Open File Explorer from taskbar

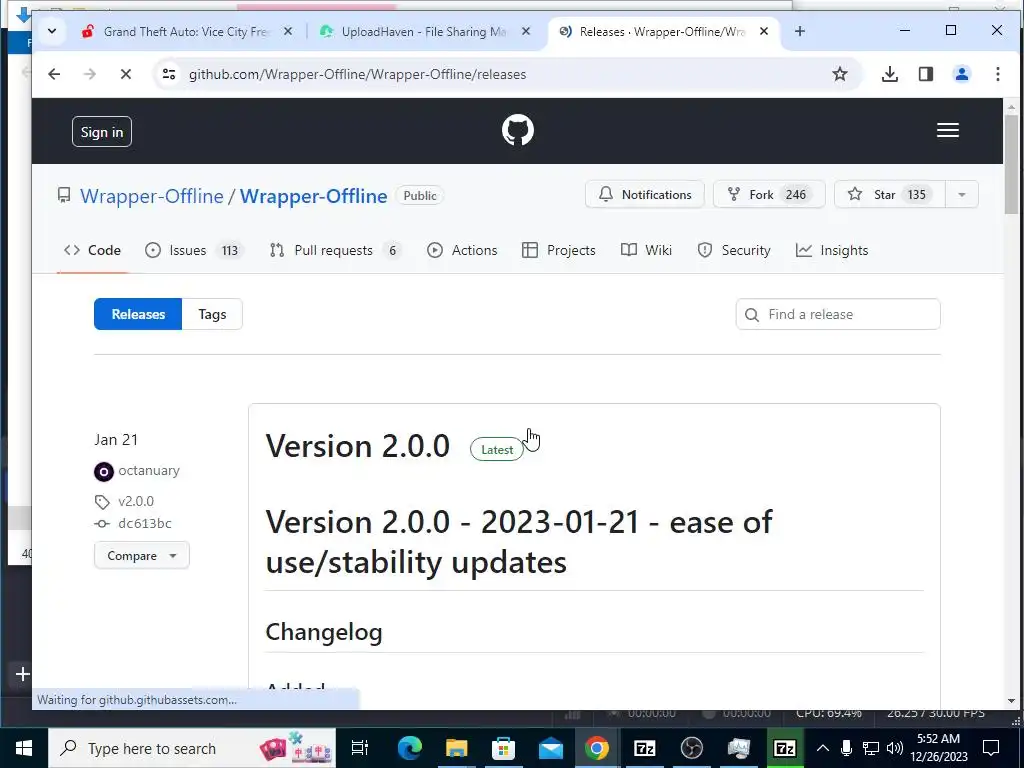[x=456, y=748]
